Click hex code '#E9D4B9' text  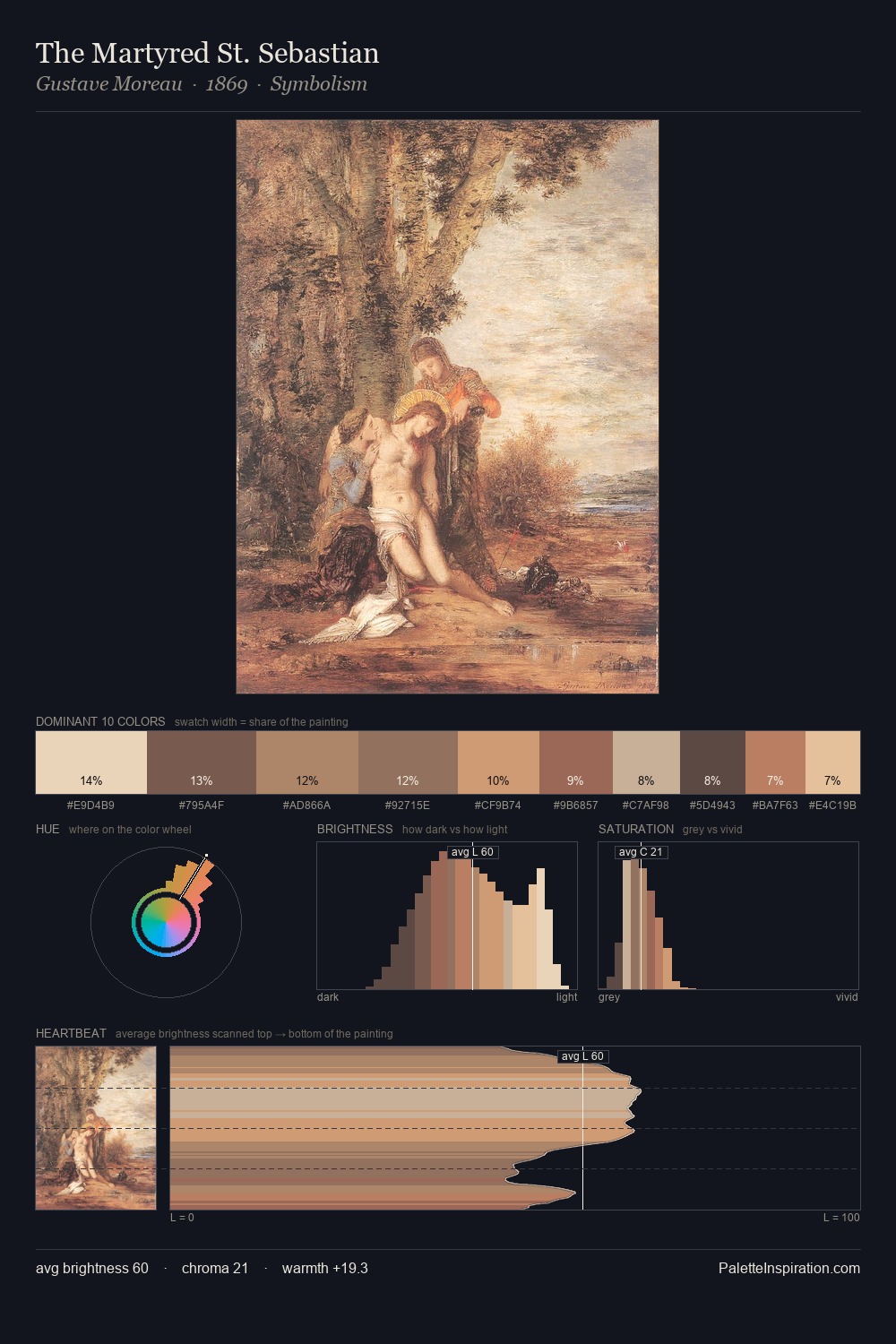[x=90, y=805]
